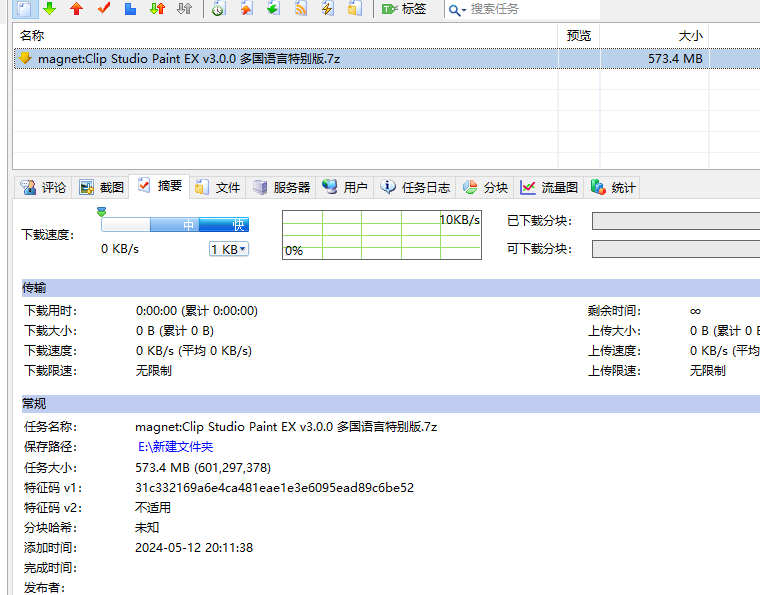Viewport: 760px width, 595px height.
Task: Sort by the 大小 column header
Action: pos(690,35)
